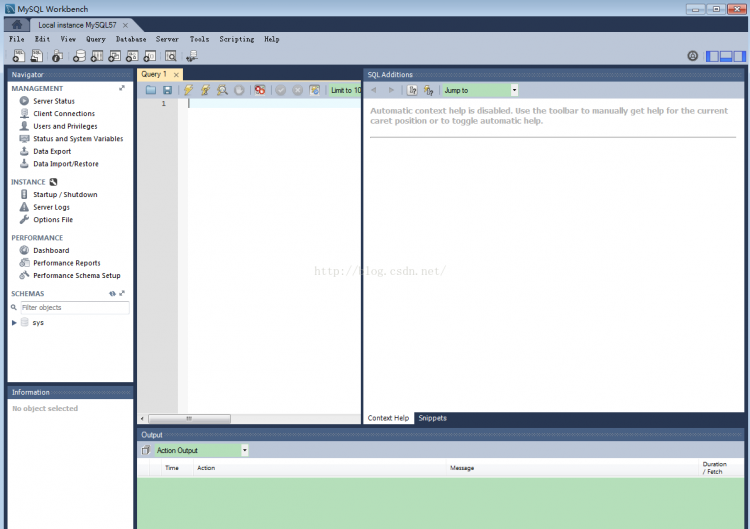This screenshot has height=529, width=750.
Task: Toggle left sidebar panel visibility
Action: (x=713, y=56)
